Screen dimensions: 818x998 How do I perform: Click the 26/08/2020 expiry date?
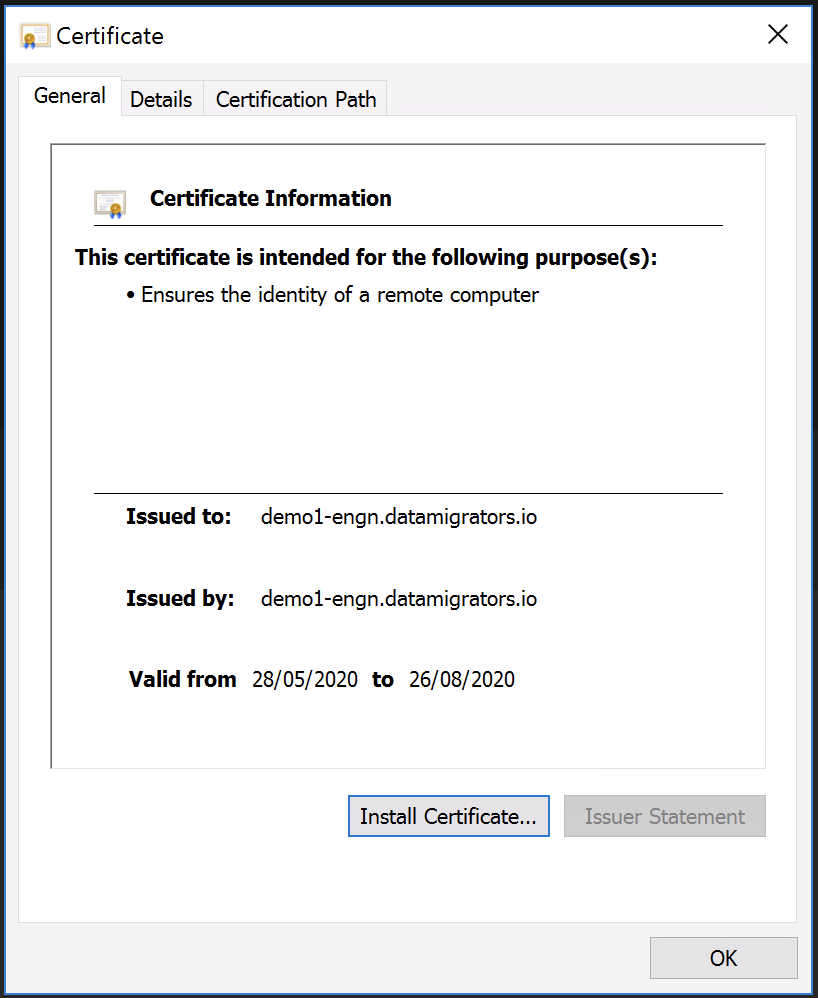coord(462,680)
